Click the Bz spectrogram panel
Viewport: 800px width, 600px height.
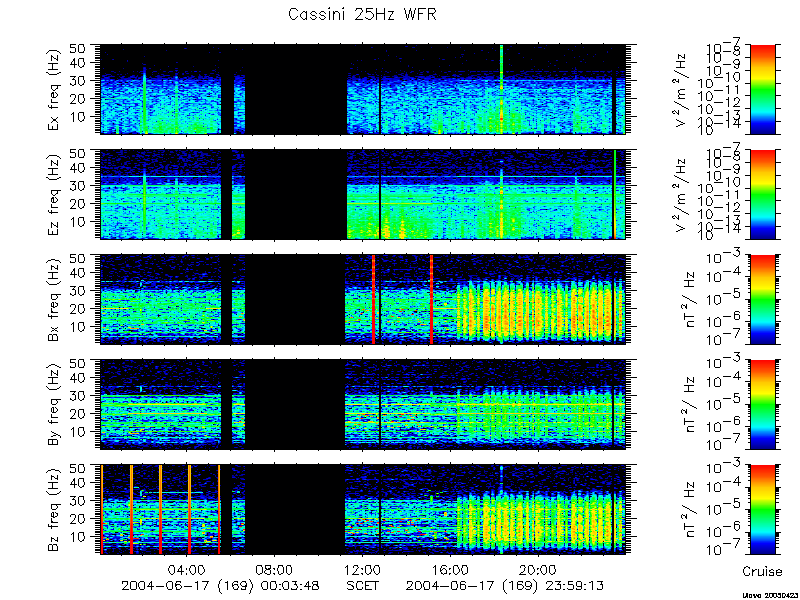click(363, 509)
